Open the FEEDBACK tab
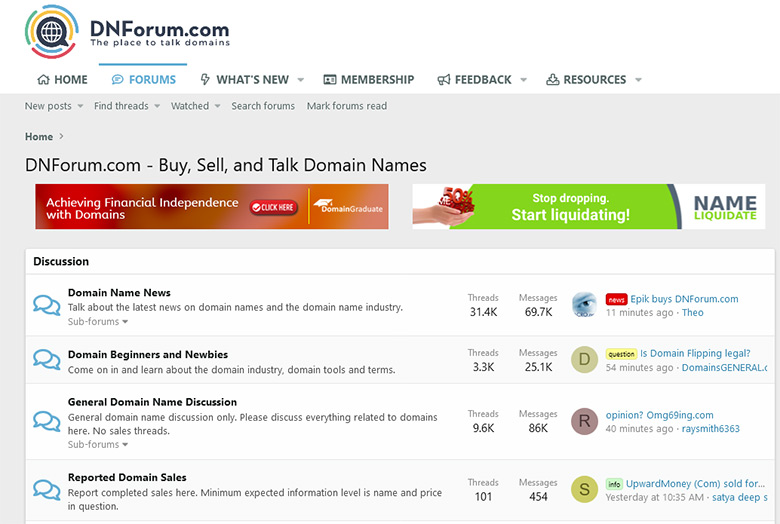The image size is (780, 524). pyautogui.click(x=474, y=80)
